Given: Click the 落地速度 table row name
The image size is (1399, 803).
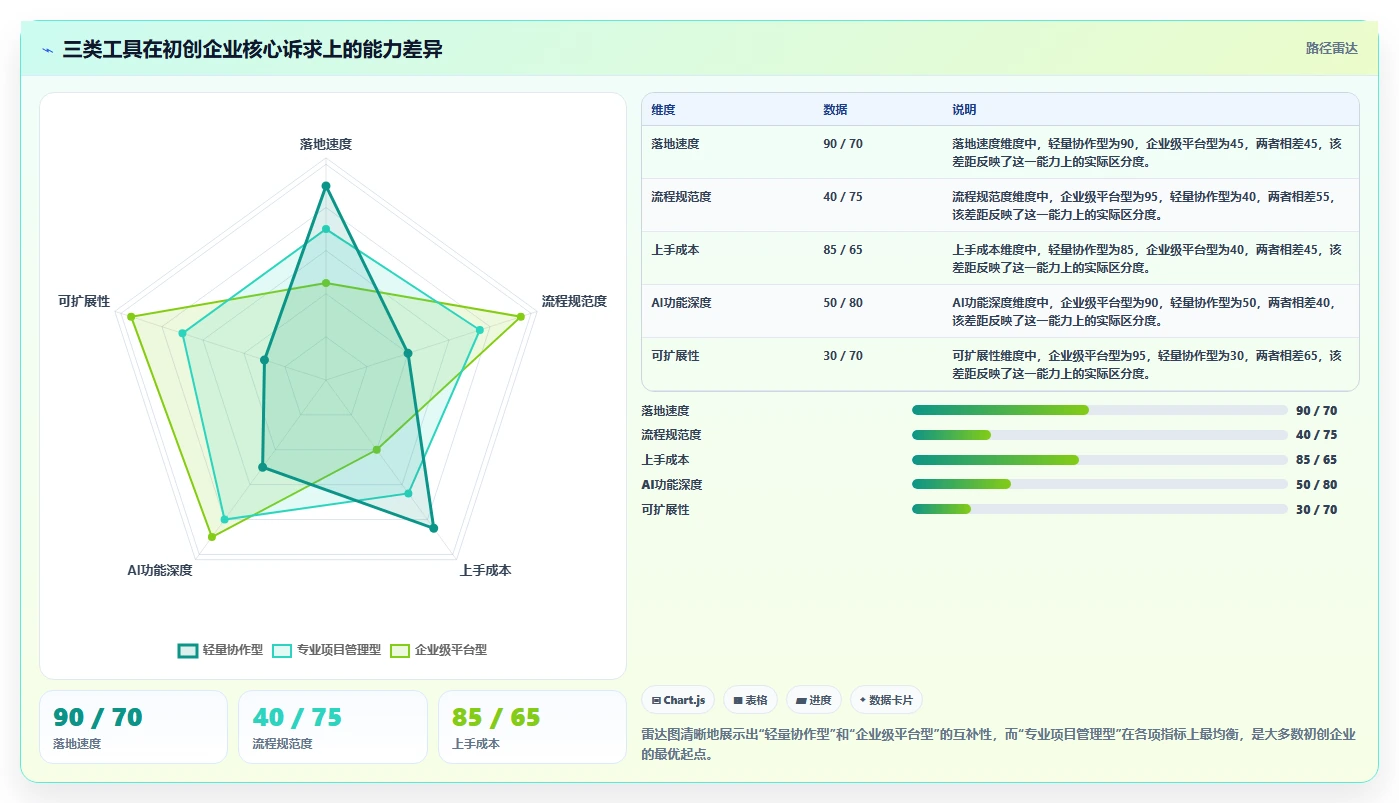Looking at the screenshot, I should point(675,144).
